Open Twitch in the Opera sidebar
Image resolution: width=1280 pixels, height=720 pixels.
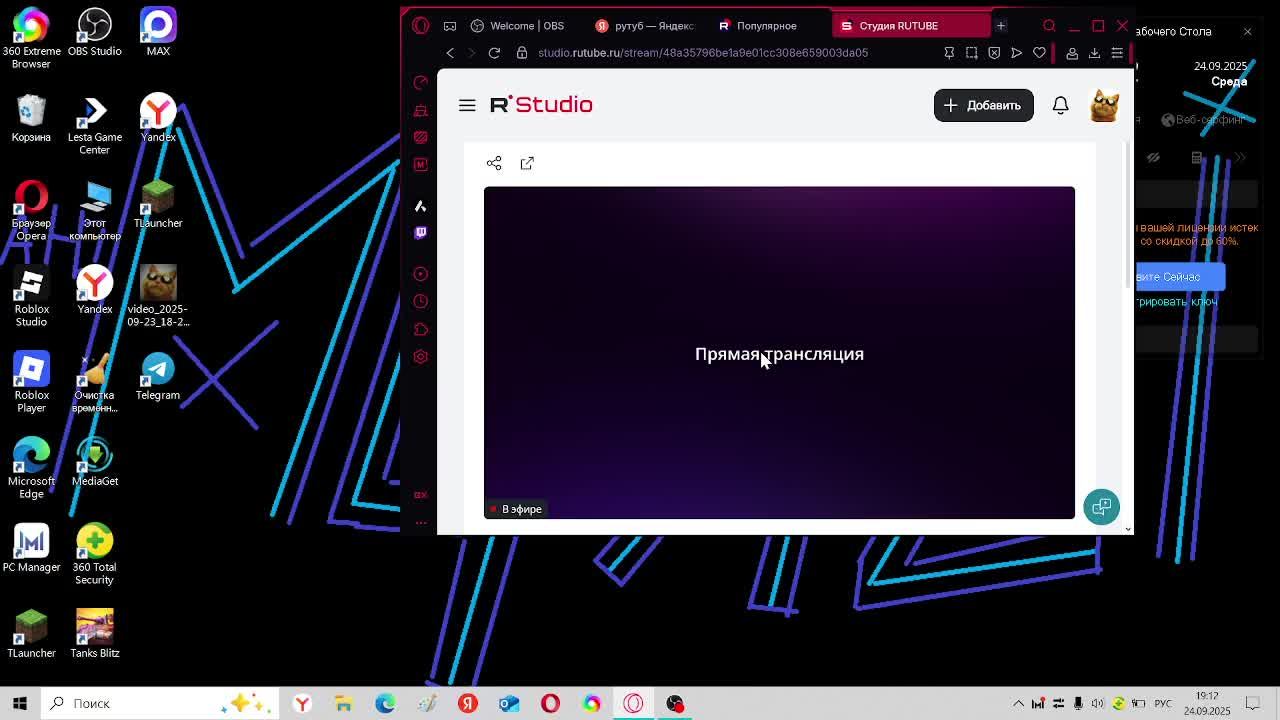point(421,232)
